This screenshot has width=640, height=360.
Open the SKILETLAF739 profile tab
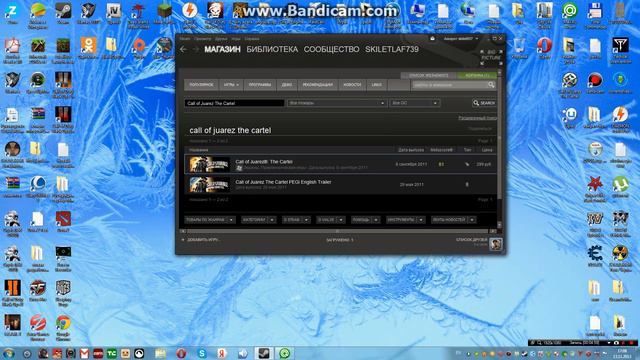pyautogui.click(x=392, y=49)
